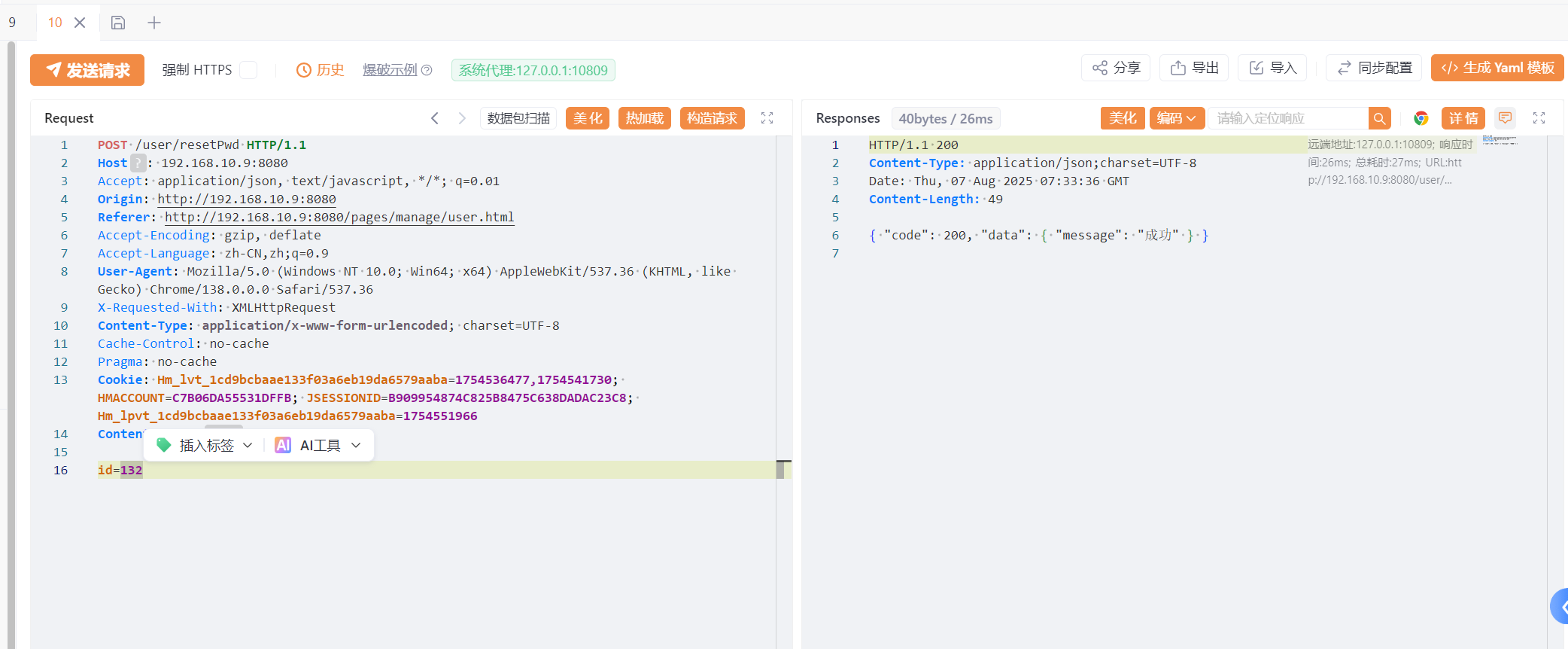1568x649 pixels.
Task: Click the save icon in tab bar
Action: point(118,23)
